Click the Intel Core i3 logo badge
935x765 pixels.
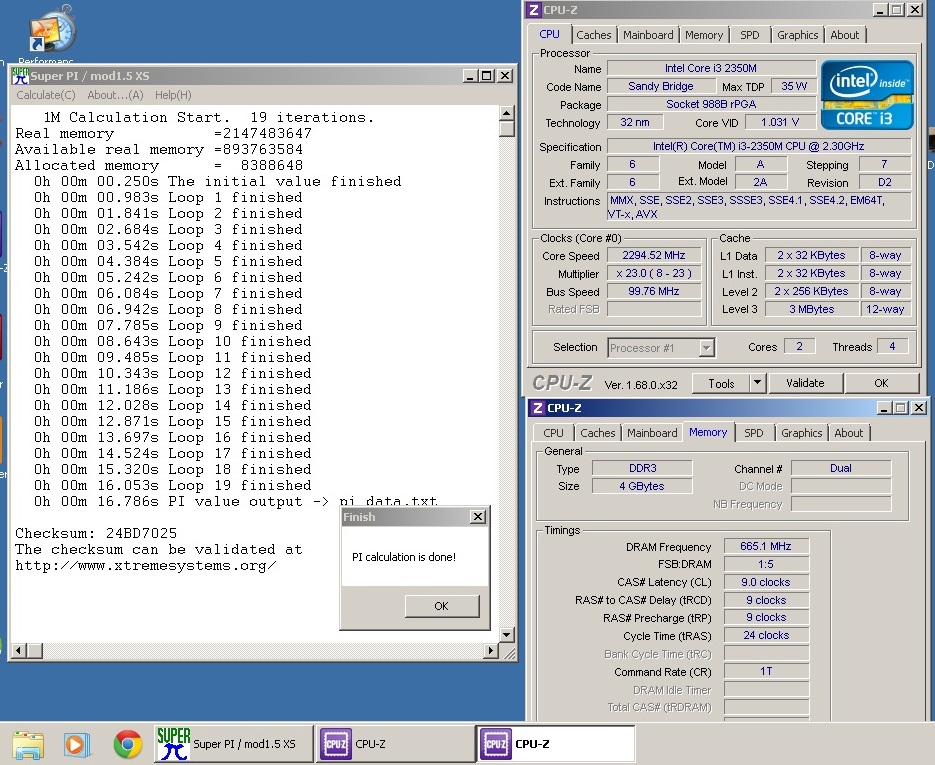pyautogui.click(x=867, y=95)
